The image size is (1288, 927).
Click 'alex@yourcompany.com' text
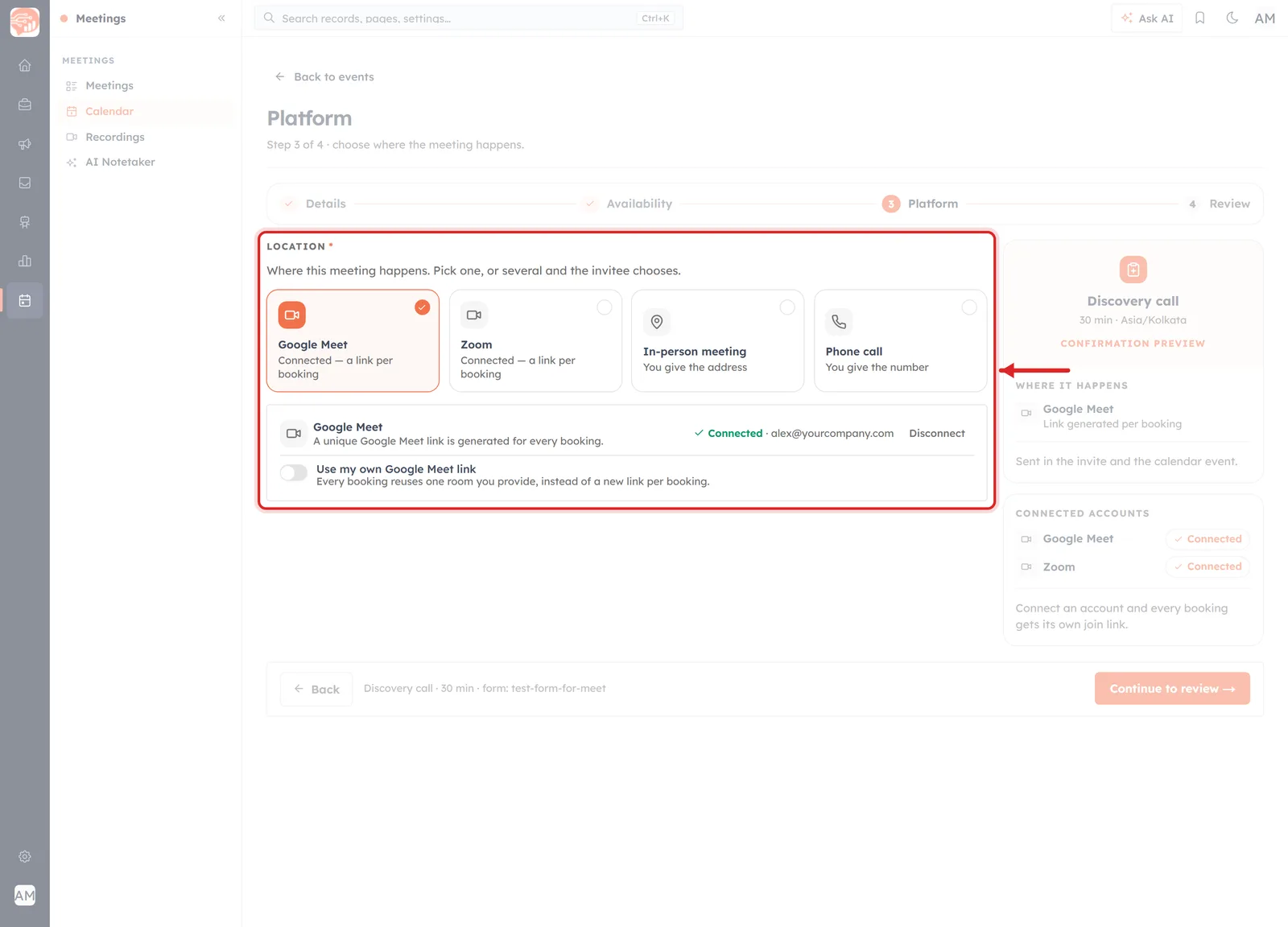pos(832,433)
